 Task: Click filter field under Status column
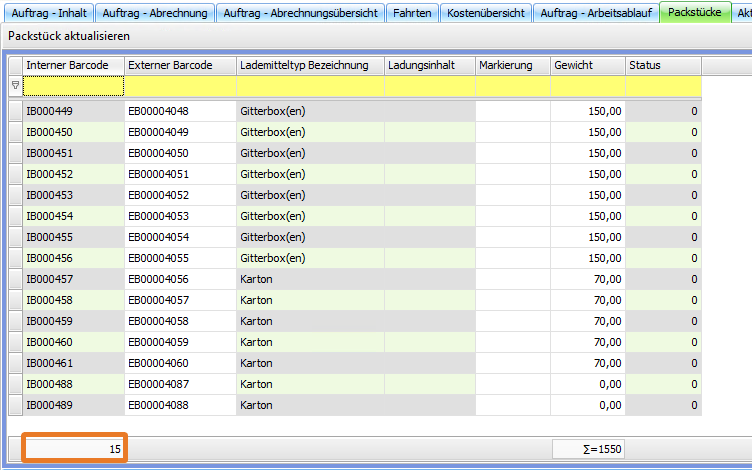pyautogui.click(x=663, y=87)
